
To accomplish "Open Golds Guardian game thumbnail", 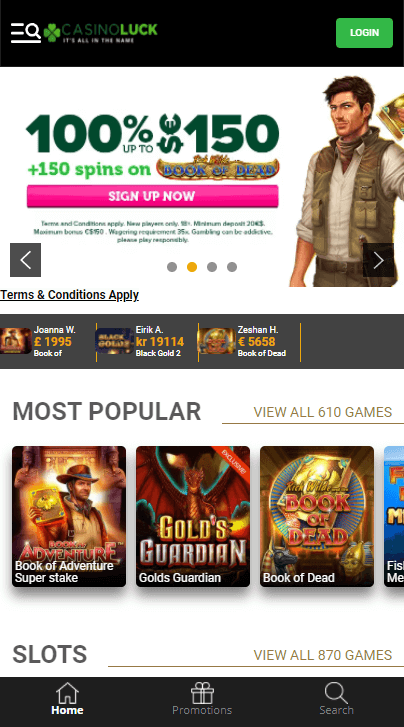I will point(193,517).
